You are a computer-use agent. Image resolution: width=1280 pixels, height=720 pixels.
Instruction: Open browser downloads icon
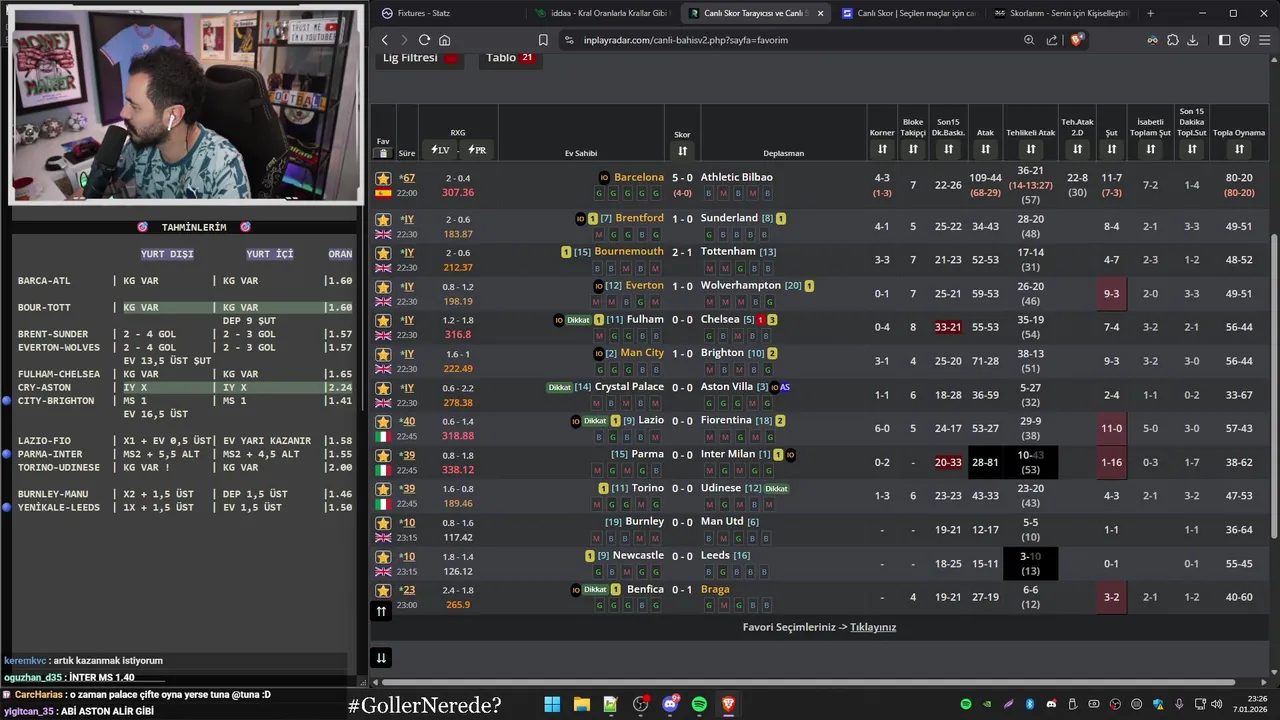1192,40
